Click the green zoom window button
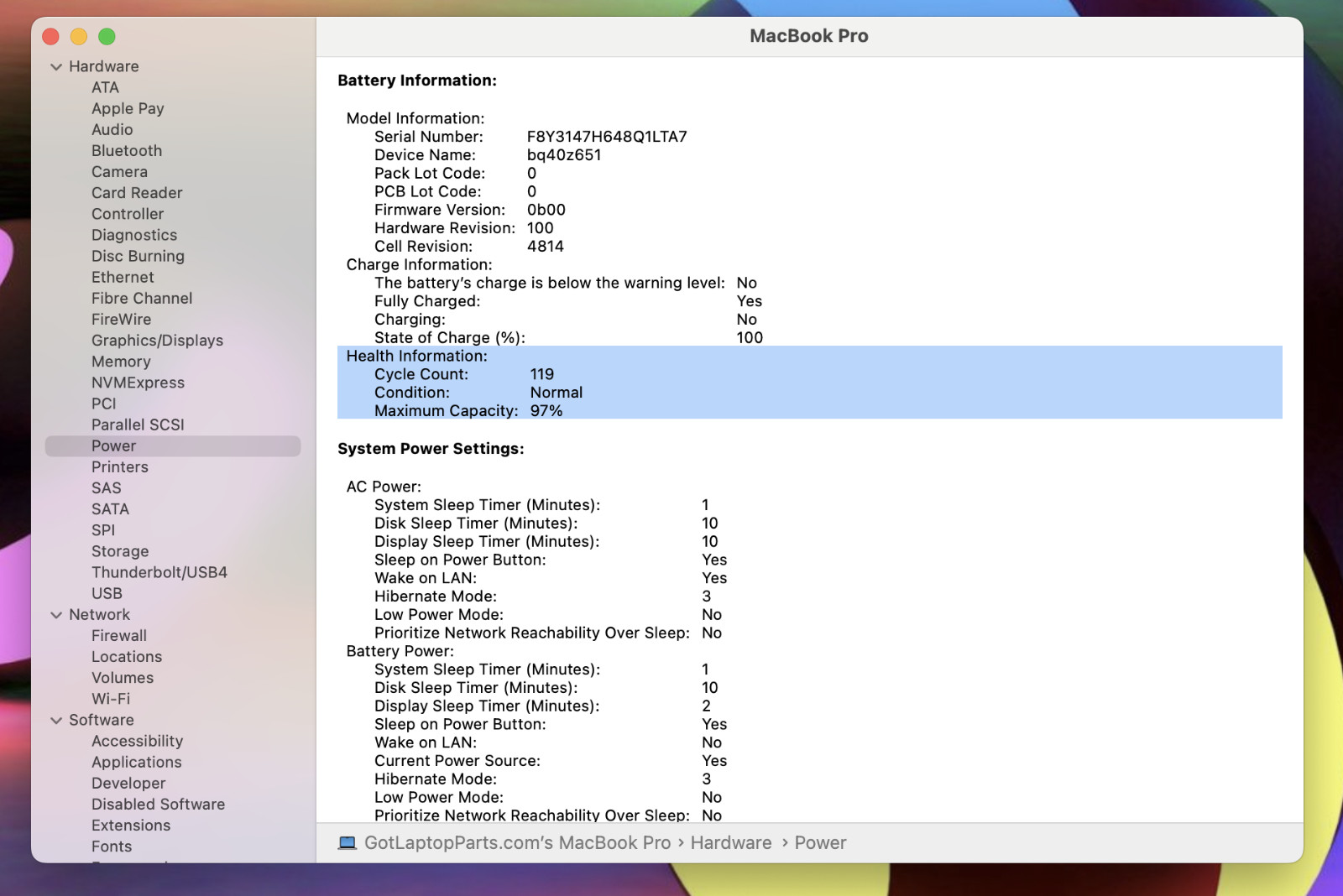Screen dimensions: 1343x896 pos(107,36)
